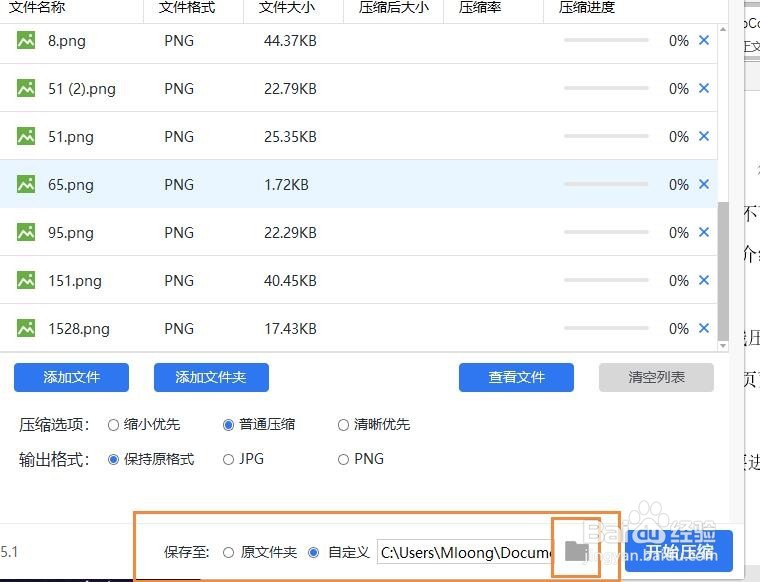
Task: Click the 添加文件夹 button
Action: coord(211,377)
